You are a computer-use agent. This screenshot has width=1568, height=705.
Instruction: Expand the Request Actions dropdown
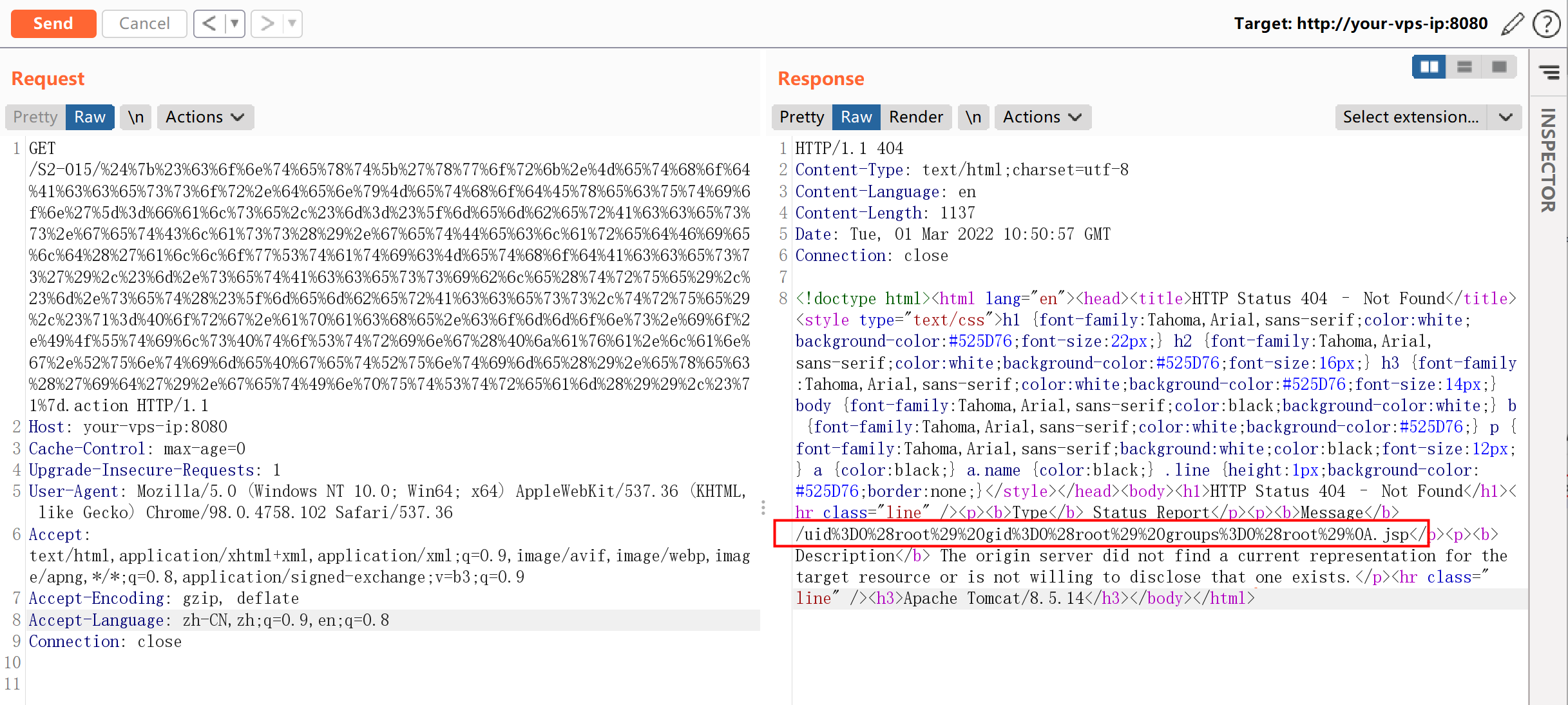[x=205, y=117]
